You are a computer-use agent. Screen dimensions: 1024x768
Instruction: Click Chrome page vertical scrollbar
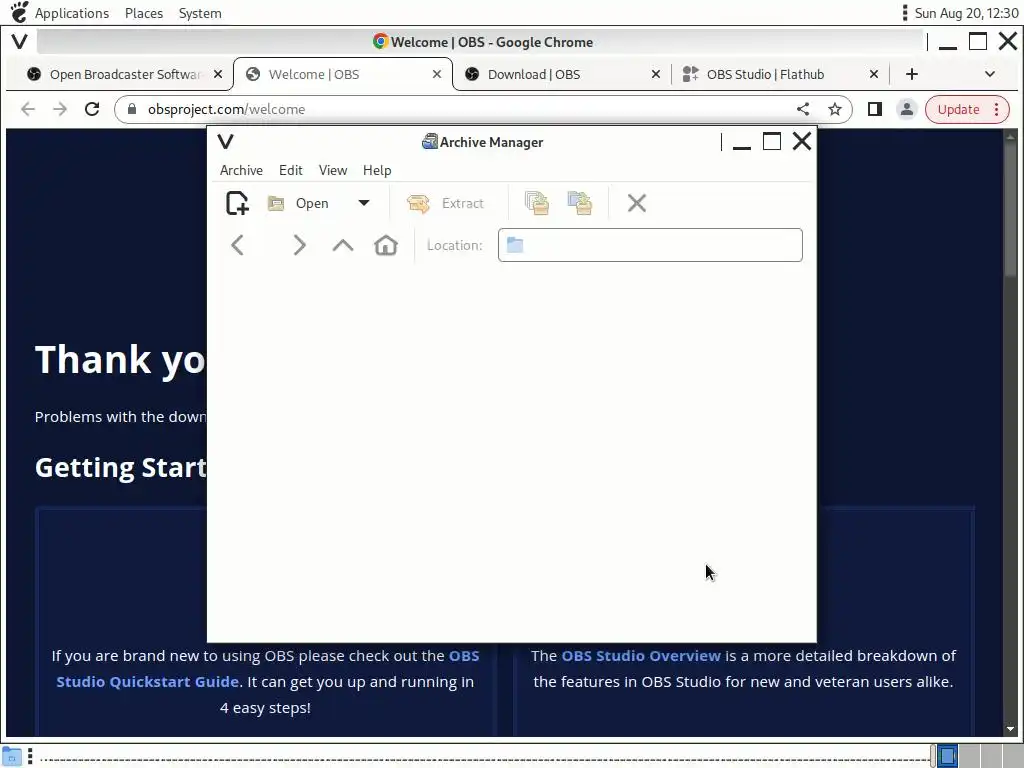(1010, 209)
